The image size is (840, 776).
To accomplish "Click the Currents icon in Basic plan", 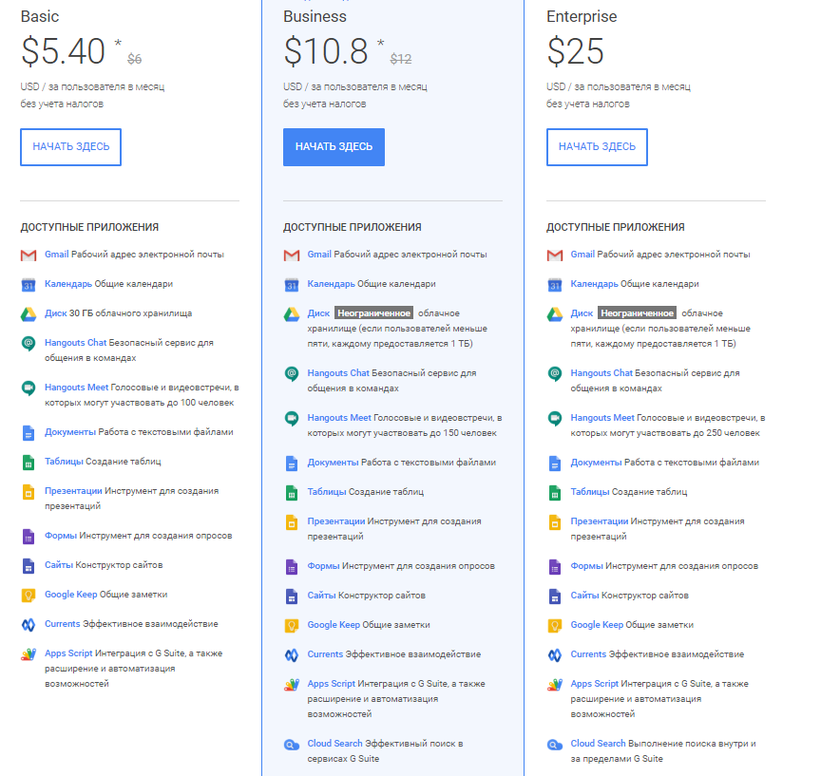I will click(28, 625).
